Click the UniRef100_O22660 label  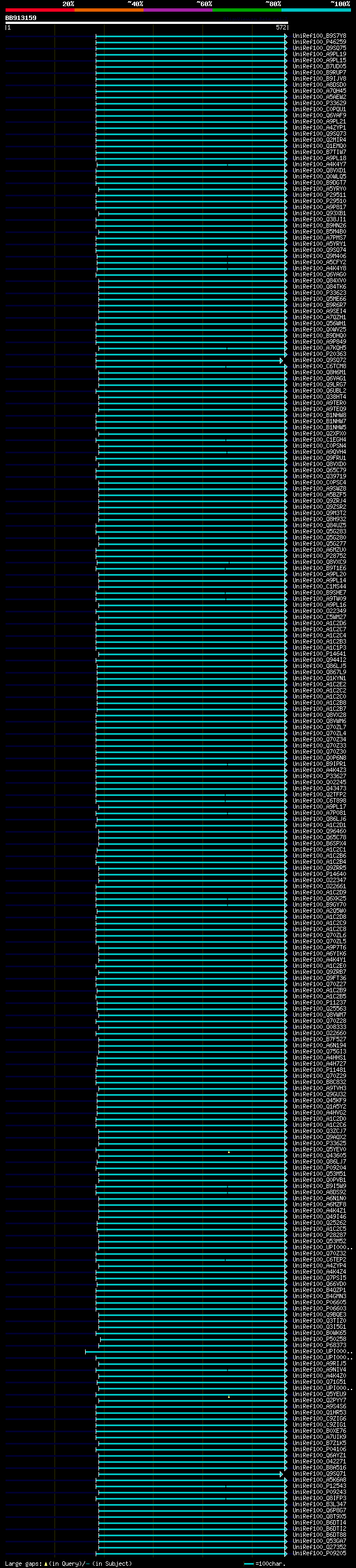click(319, 1033)
